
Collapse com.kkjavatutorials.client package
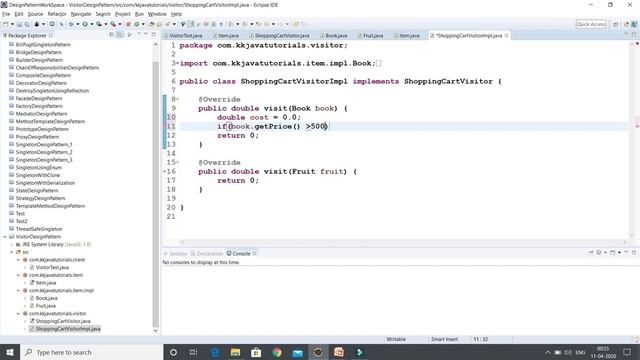pyautogui.click(x=18, y=260)
